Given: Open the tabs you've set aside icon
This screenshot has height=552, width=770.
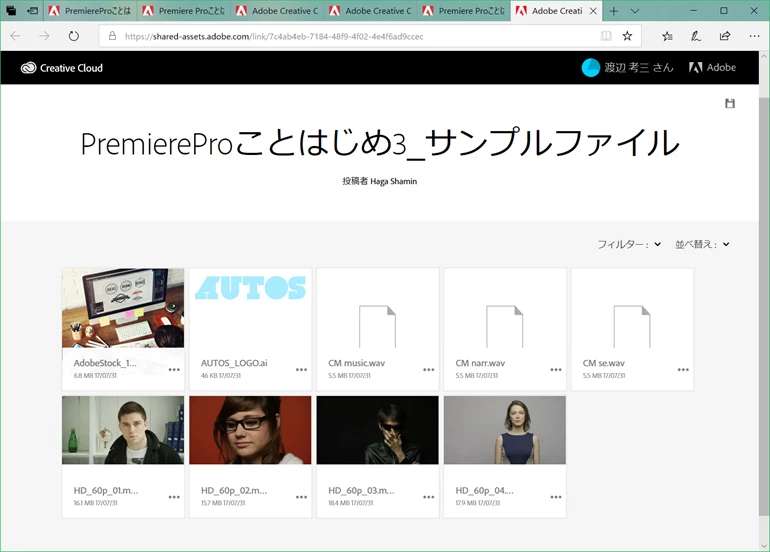Looking at the screenshot, I should pyautogui.click(x=11, y=11).
